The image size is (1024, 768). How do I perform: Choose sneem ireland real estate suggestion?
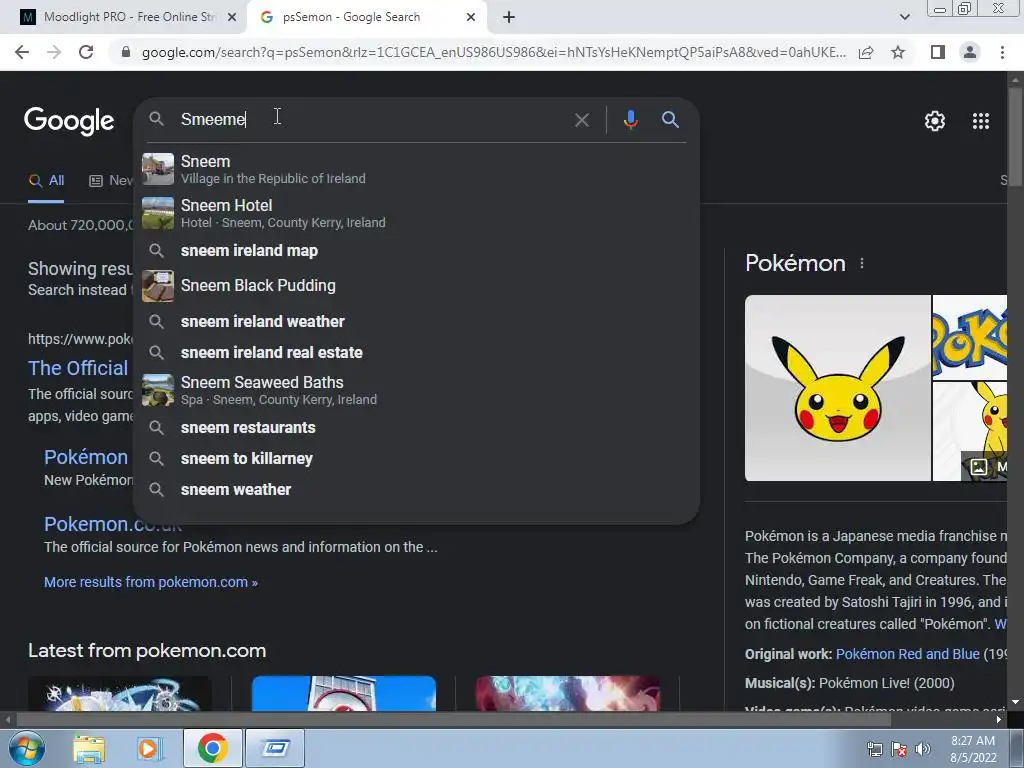[416, 353]
